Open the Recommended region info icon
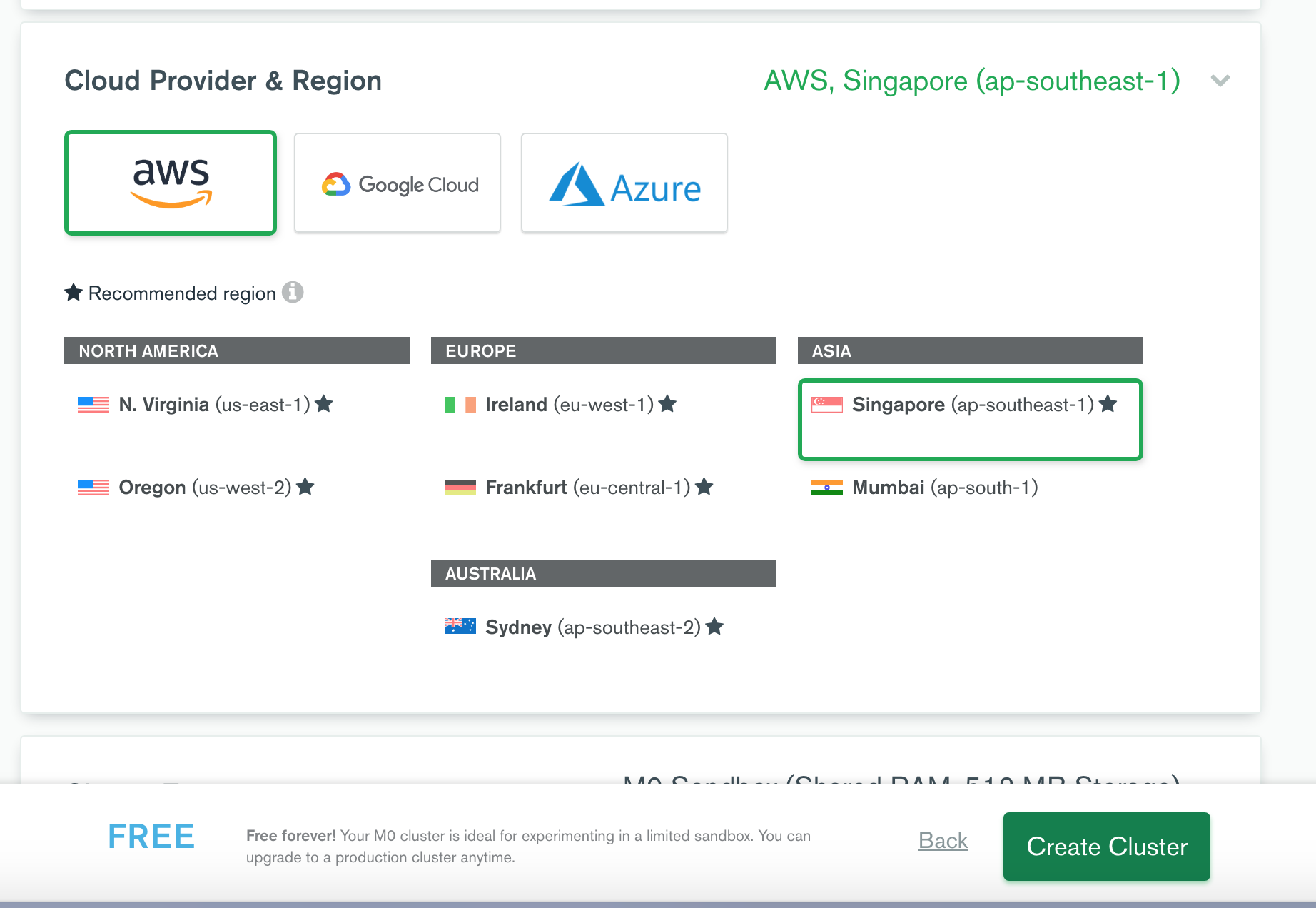The image size is (1316, 908). coord(293,292)
